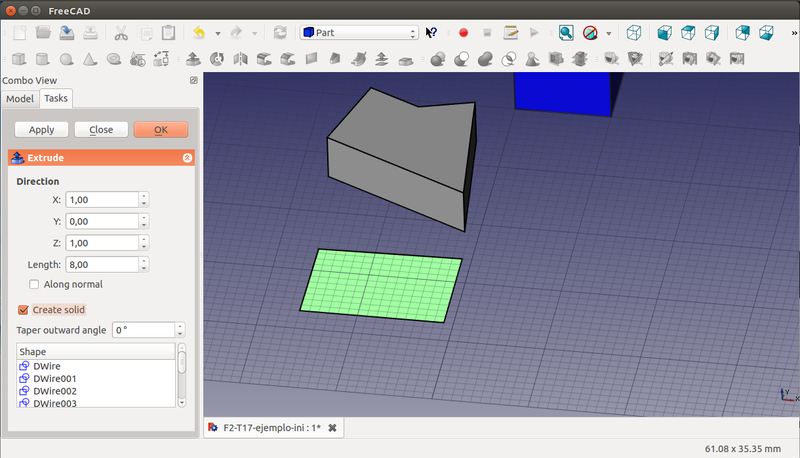
Task: Select the F2-T17-ejemplo-ini document tab
Action: [272, 428]
